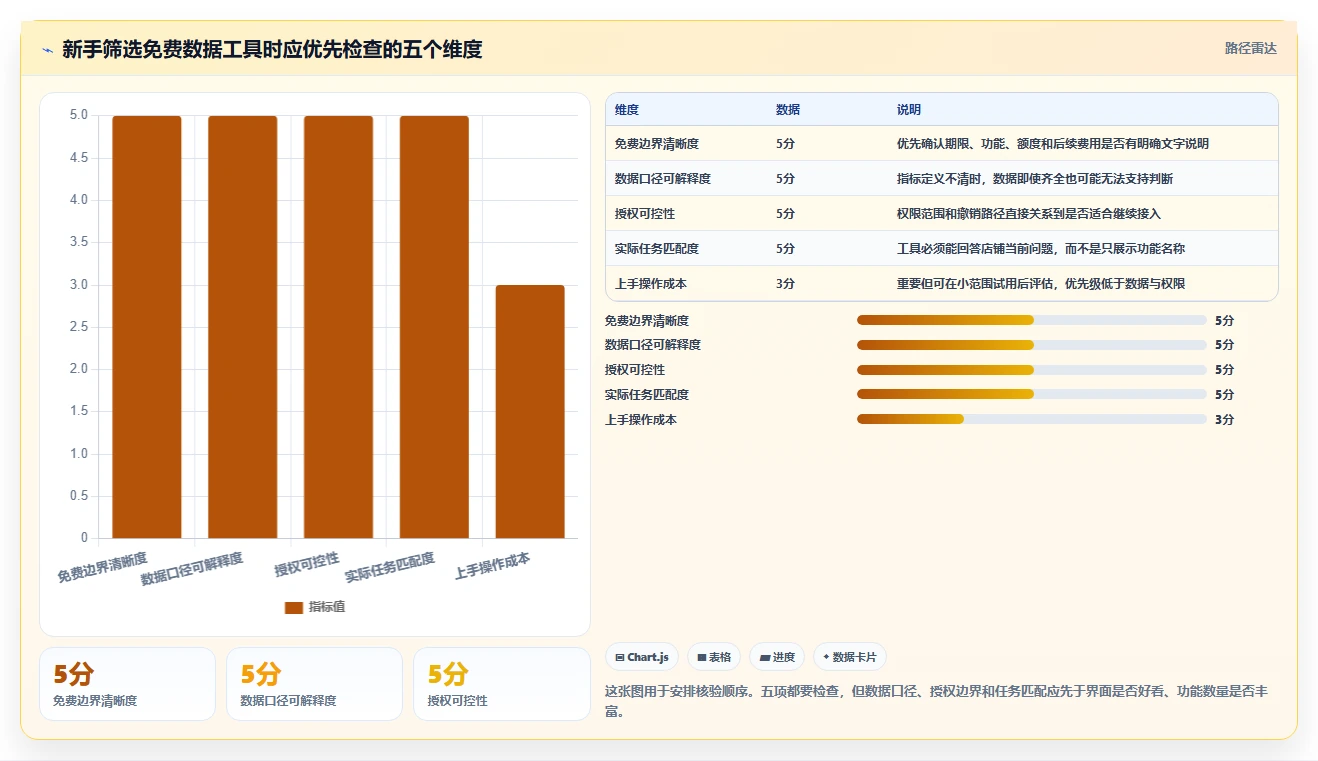Screen dimensions: 1318x761
Task: Click the 数据口径可解释度 progress bar
Action: click(1032, 345)
